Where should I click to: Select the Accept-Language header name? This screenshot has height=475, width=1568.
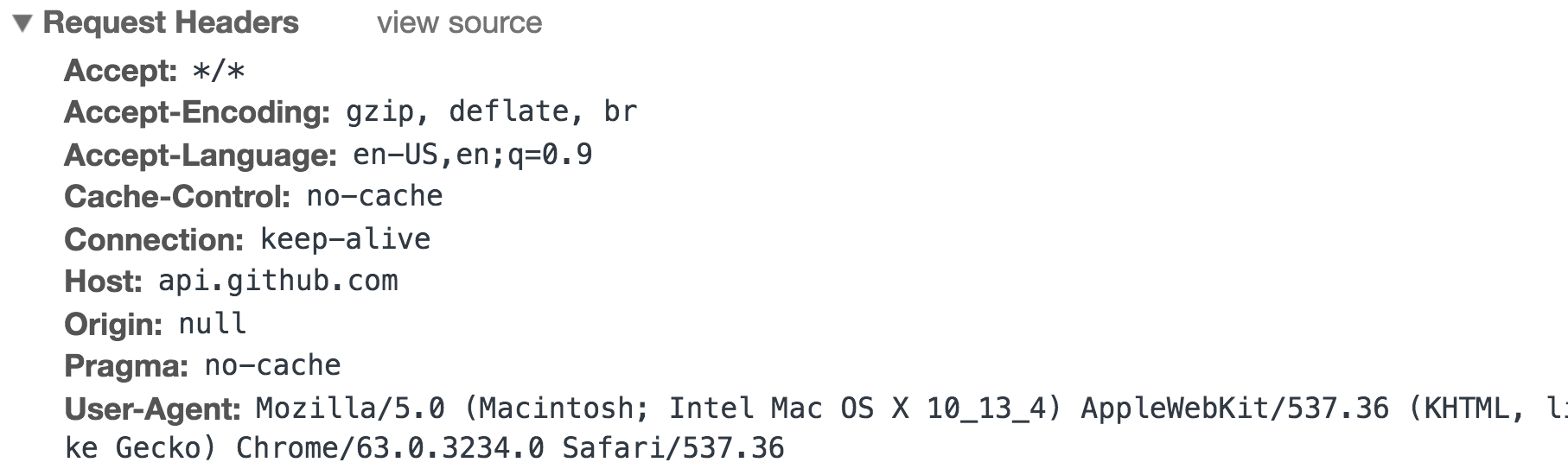coord(200,155)
